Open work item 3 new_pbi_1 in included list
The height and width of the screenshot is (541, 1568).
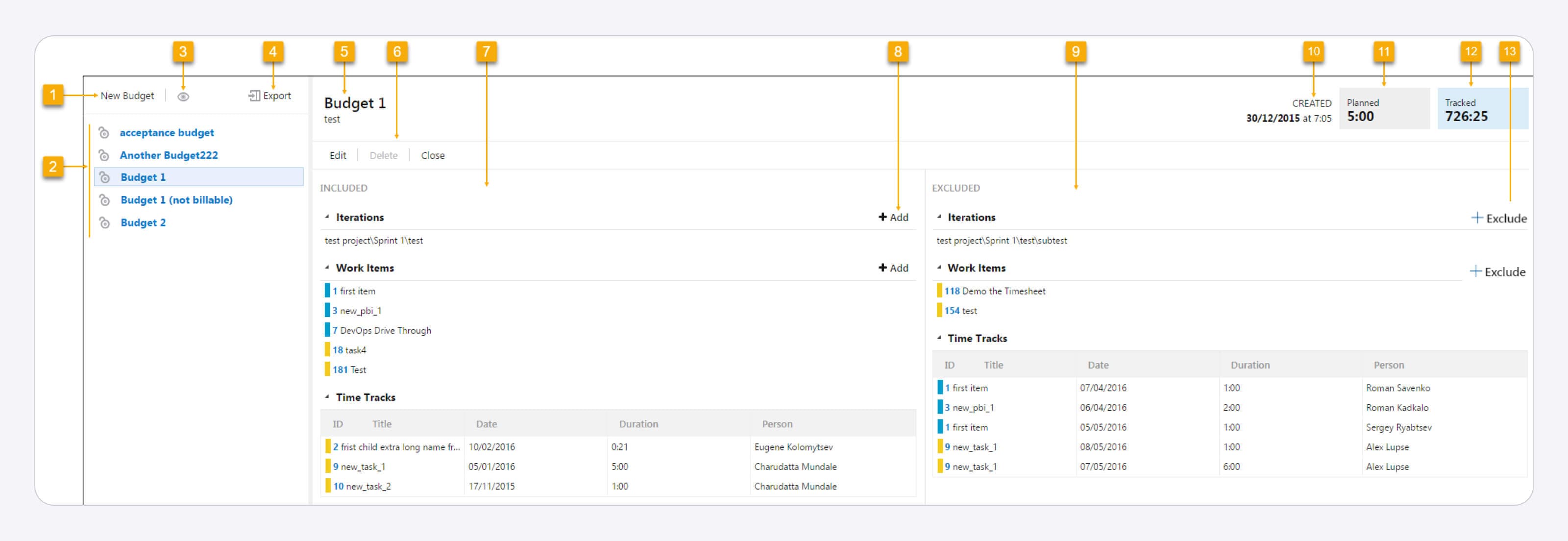(x=357, y=310)
